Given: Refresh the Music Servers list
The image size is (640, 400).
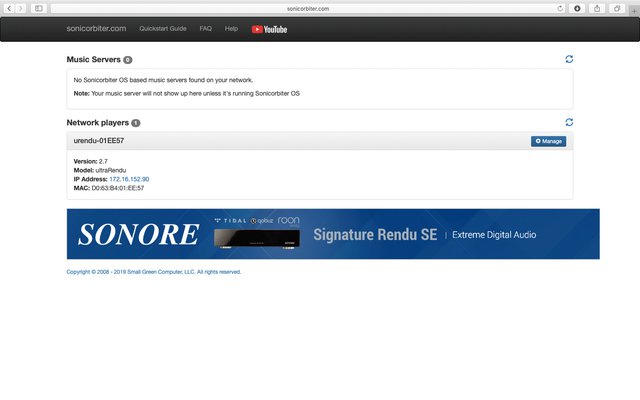Looking at the screenshot, I should (569, 60).
